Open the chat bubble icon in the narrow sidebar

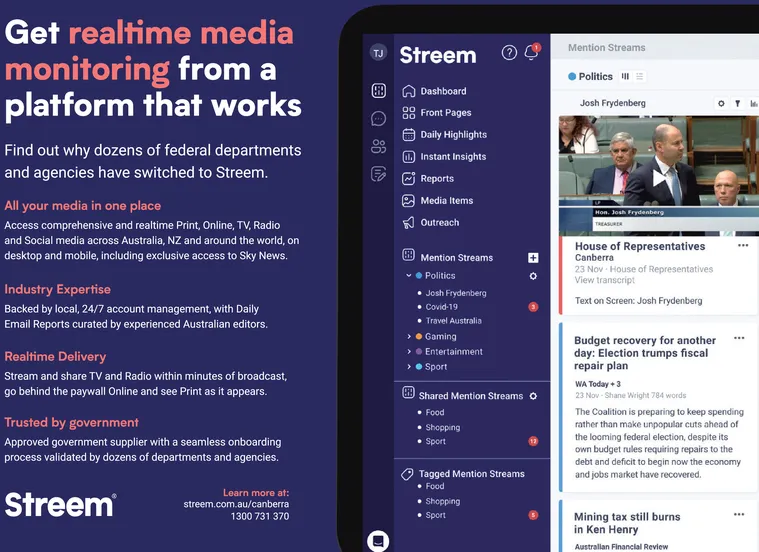coord(379,119)
